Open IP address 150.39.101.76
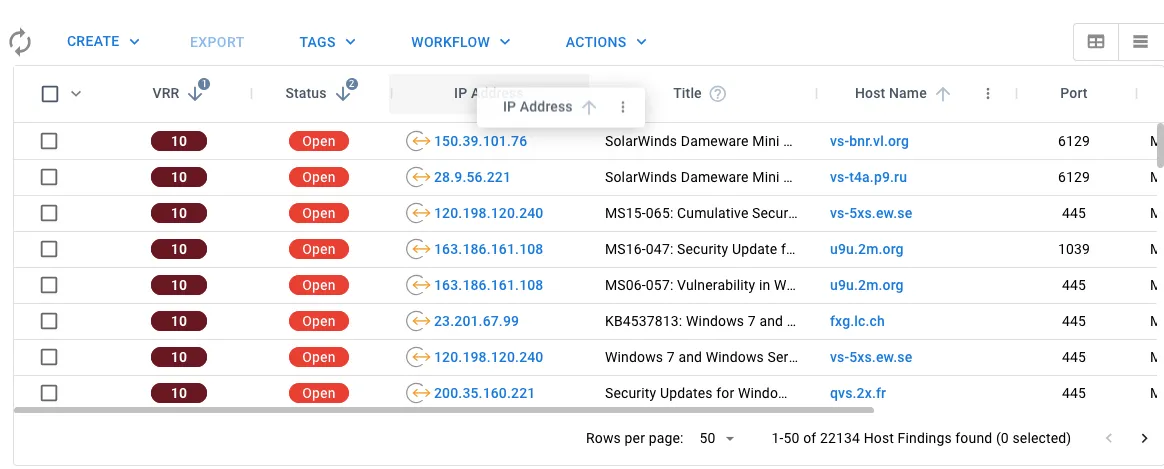 [x=480, y=141]
